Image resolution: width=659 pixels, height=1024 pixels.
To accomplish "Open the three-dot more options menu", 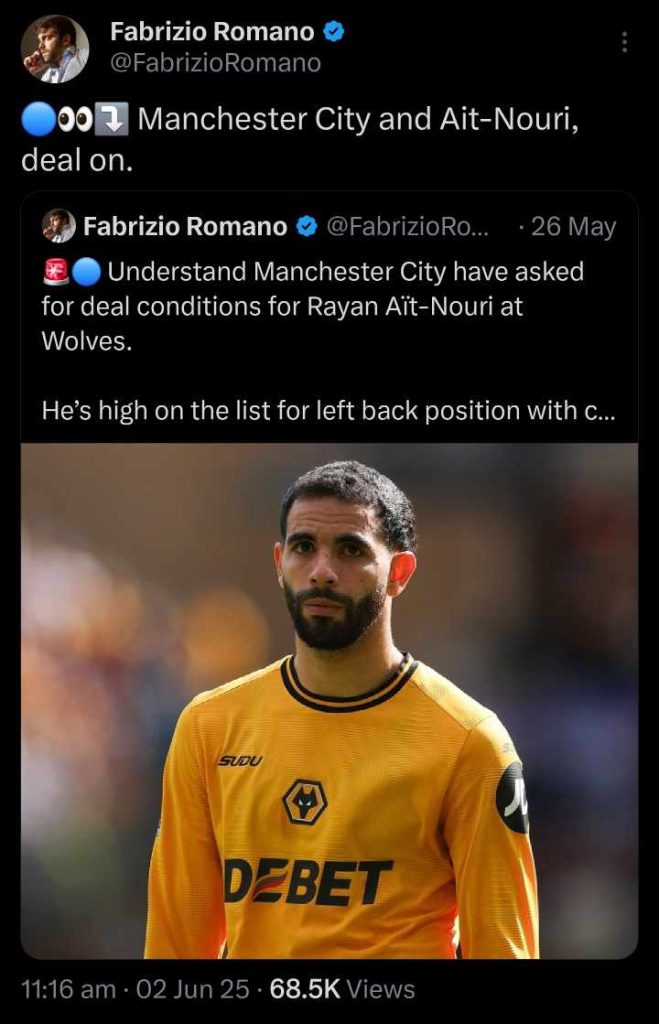I will (624, 42).
